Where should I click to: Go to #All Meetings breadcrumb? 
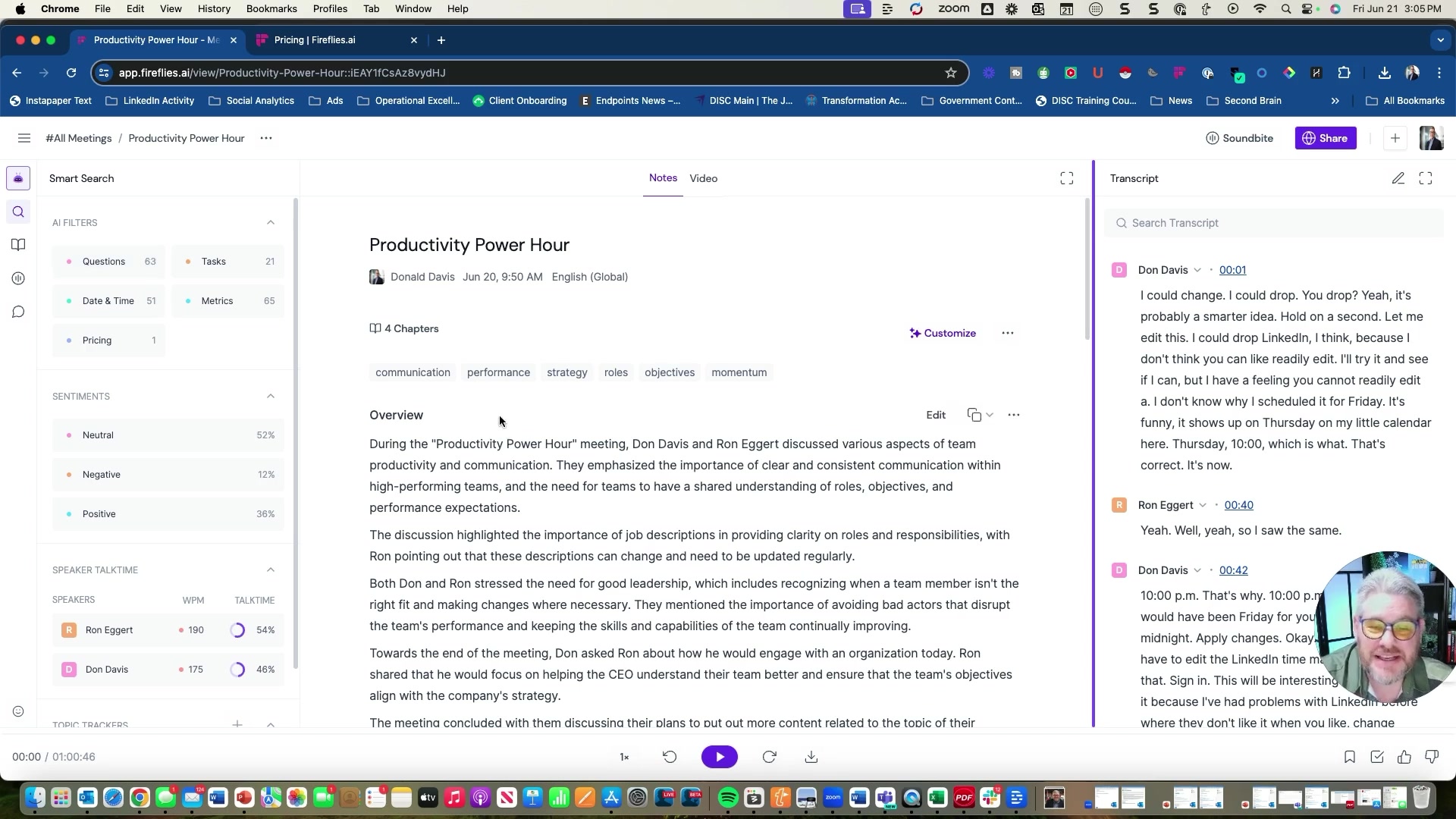tap(79, 138)
